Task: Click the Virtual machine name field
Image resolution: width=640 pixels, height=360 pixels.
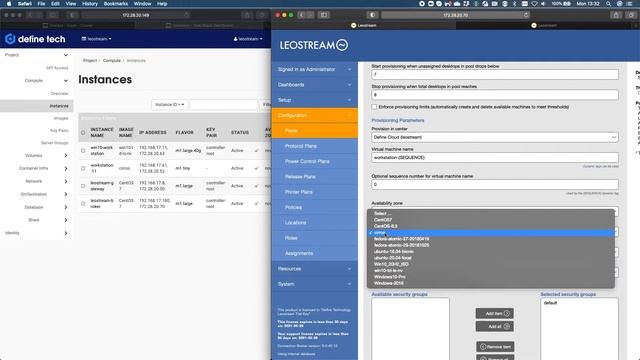Action: tap(495, 158)
